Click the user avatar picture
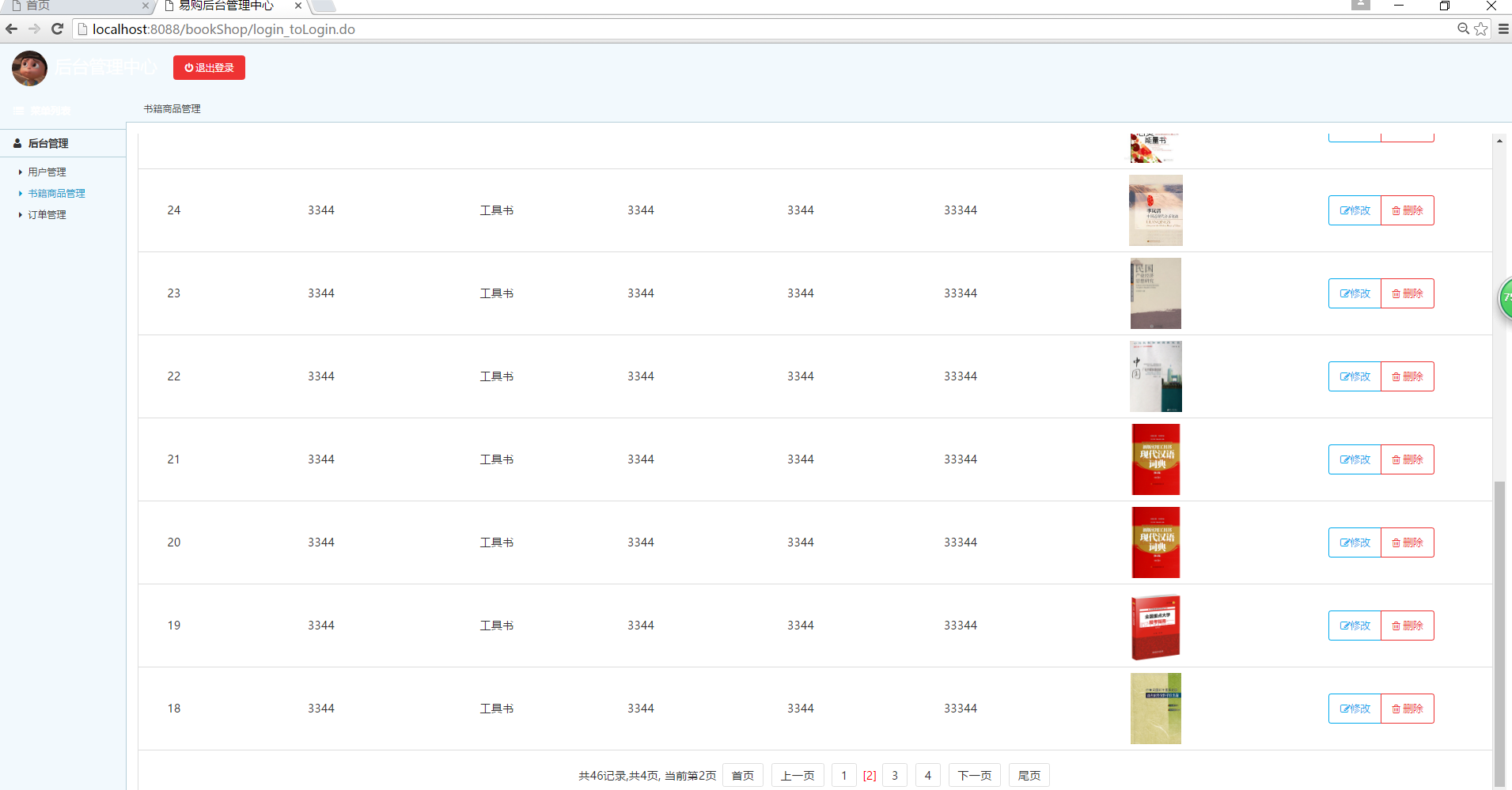 [29, 69]
